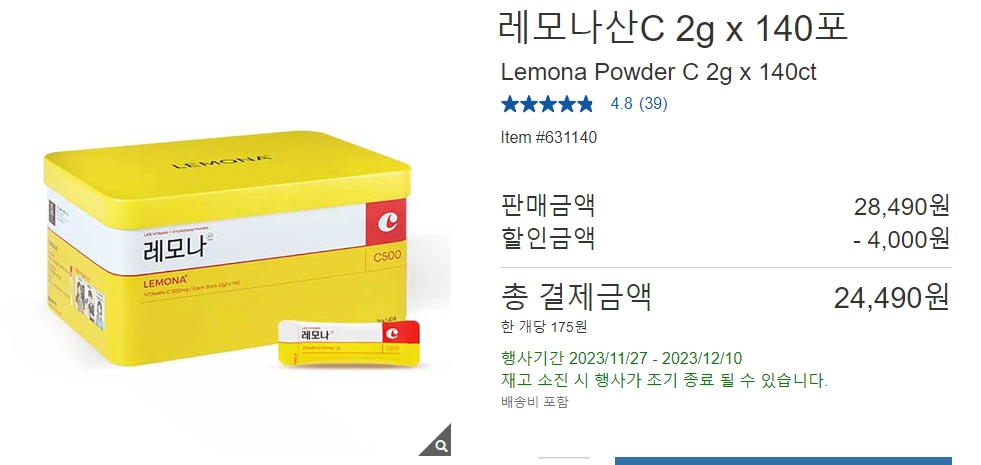Click the Lemona Powder C 2g x 140ct subtitle
The image size is (981, 465).
pos(658,73)
